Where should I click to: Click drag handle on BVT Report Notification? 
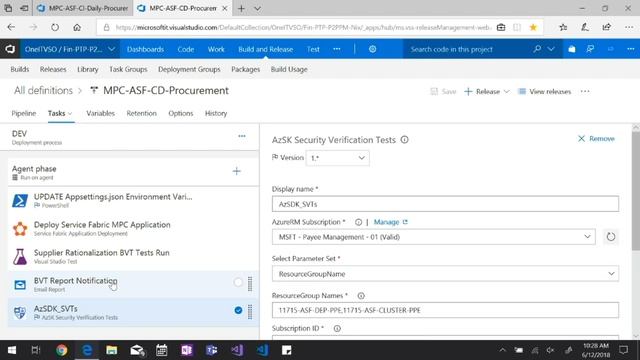250,284
